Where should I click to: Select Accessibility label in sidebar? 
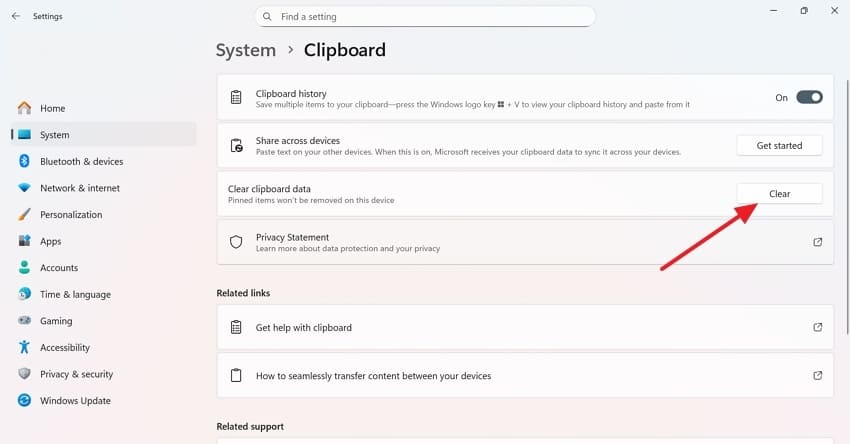(65, 347)
